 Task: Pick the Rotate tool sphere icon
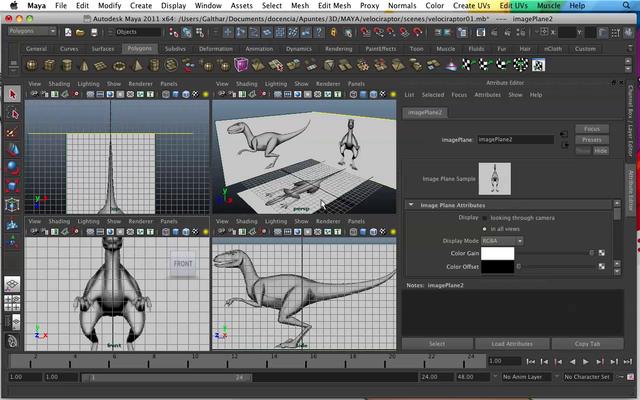point(12,168)
